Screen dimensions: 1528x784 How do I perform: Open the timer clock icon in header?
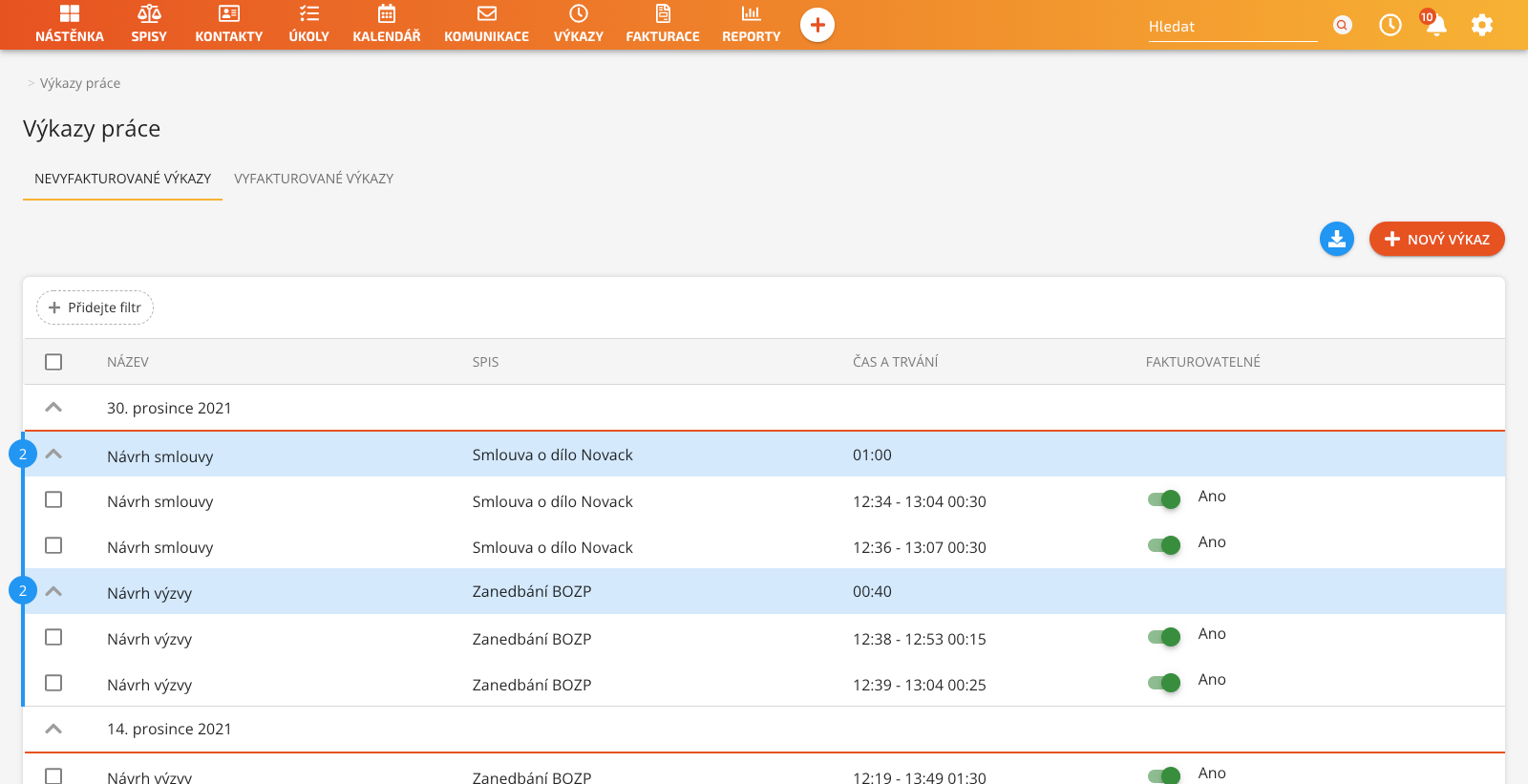1390,25
